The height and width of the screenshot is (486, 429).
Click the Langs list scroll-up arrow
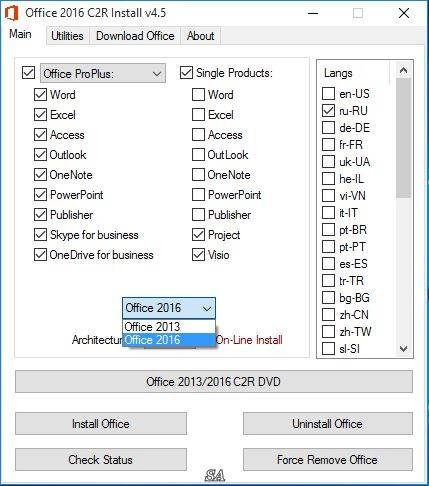403,70
